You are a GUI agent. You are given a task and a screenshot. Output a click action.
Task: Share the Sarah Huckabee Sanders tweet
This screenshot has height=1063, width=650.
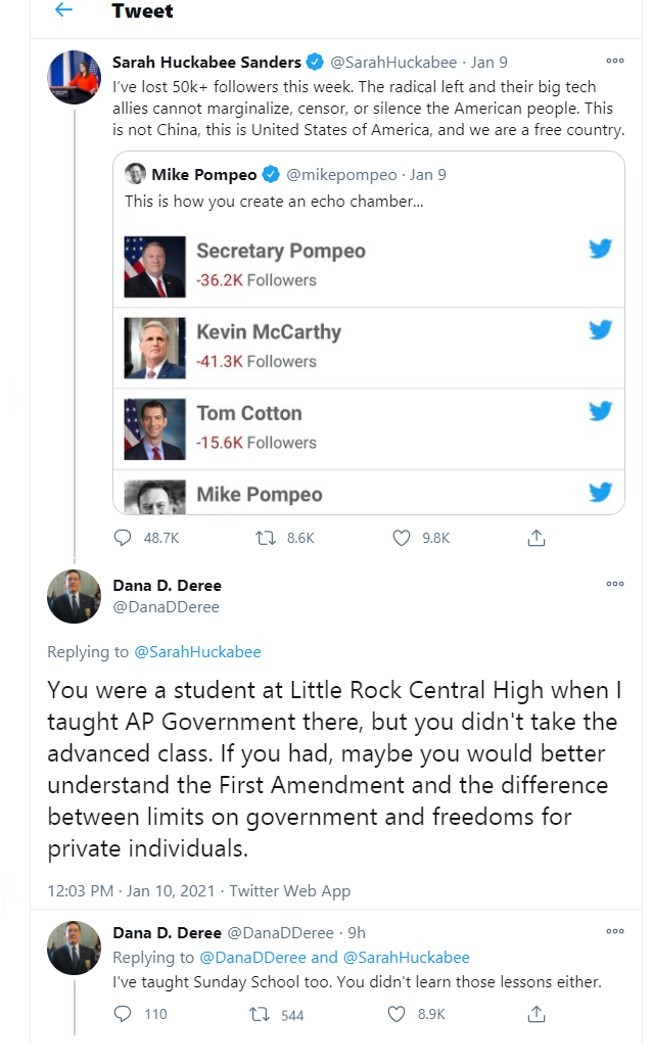[x=536, y=538]
